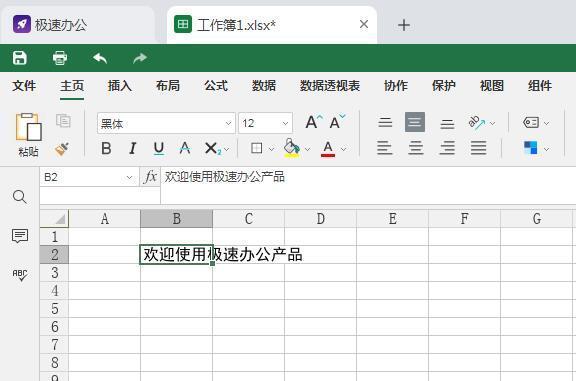
Task: Close the 工作簿1.xlsx tab
Action: (364, 24)
